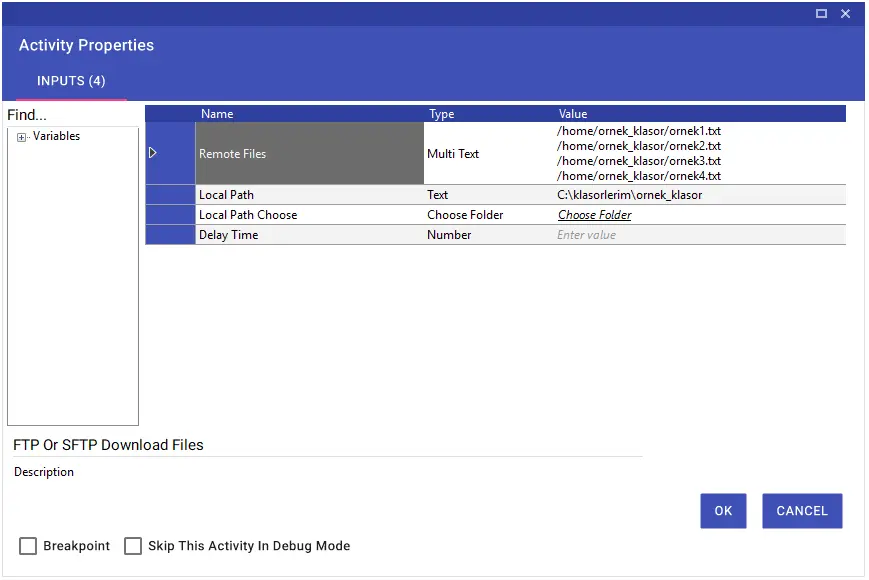
Task: Select the row header of Delay Time
Action: (170, 235)
